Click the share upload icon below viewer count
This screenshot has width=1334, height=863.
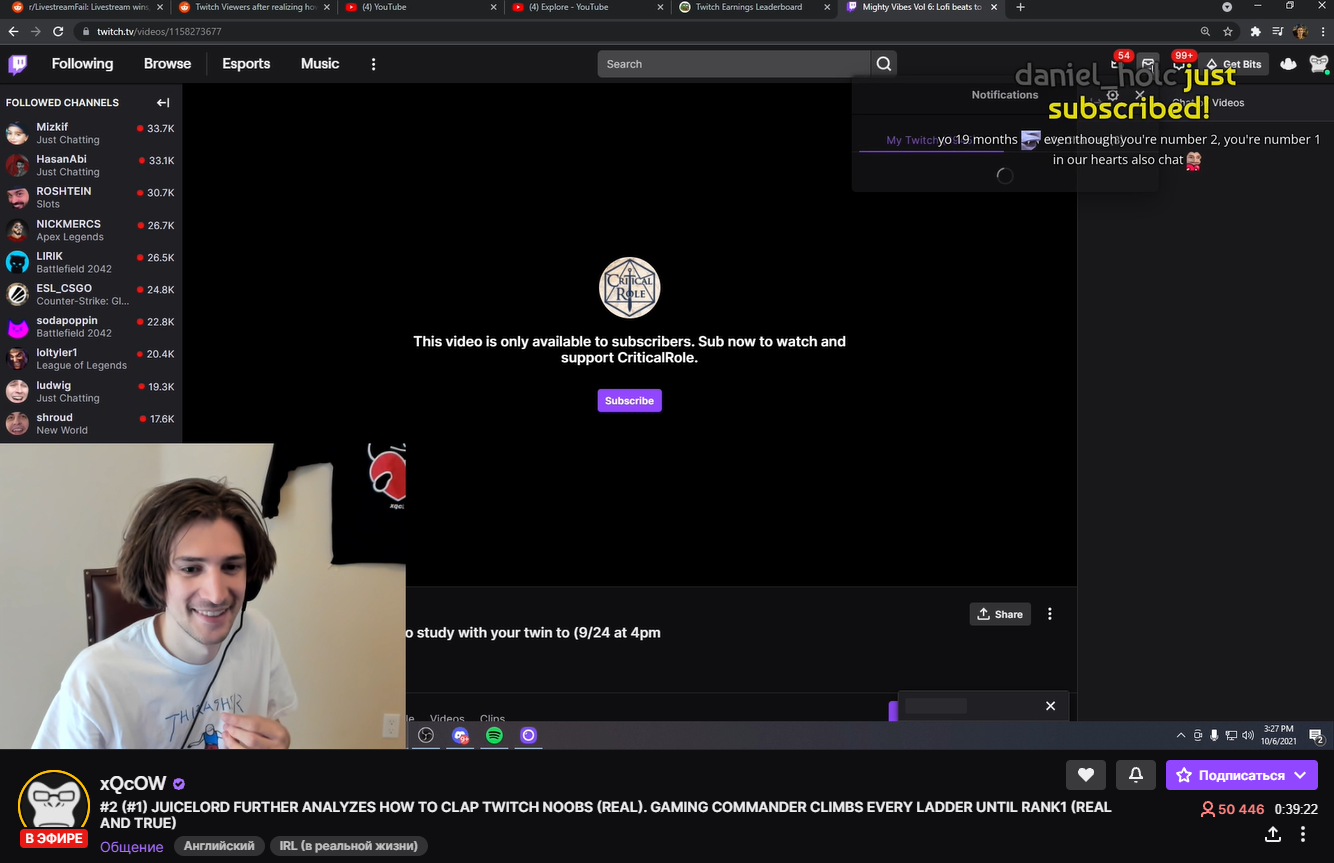[x=1273, y=833]
